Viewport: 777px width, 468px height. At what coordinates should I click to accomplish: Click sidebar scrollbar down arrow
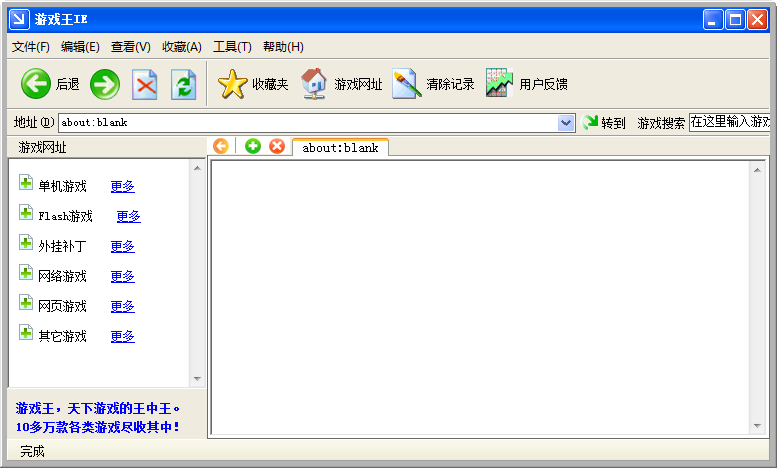(197, 379)
